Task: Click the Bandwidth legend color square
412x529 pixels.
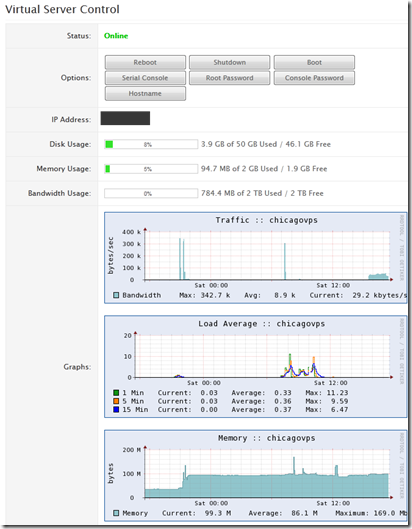Action: click(x=116, y=295)
